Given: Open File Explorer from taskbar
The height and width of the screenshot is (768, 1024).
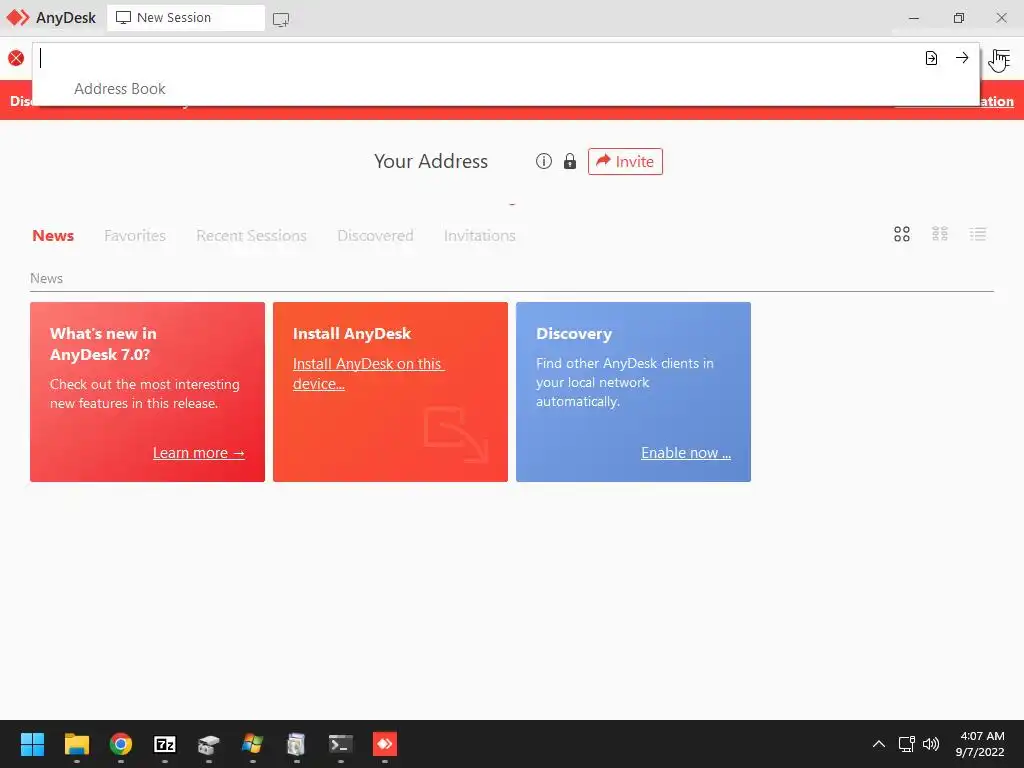Looking at the screenshot, I should click(x=76, y=744).
